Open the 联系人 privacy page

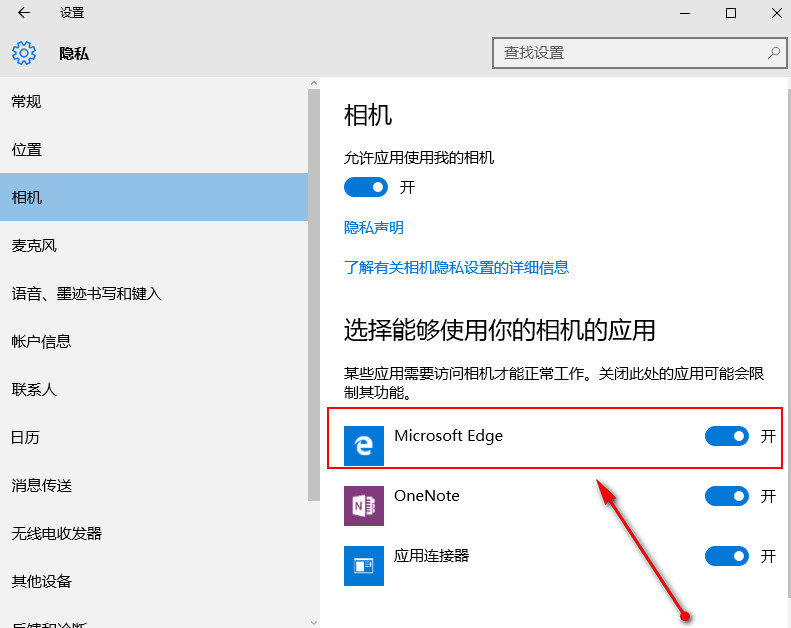point(34,390)
